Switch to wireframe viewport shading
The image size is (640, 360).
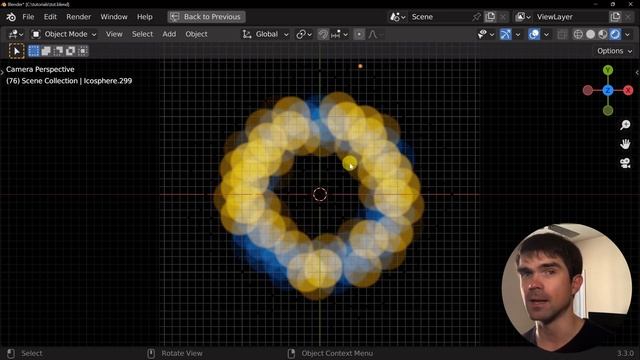pos(578,34)
